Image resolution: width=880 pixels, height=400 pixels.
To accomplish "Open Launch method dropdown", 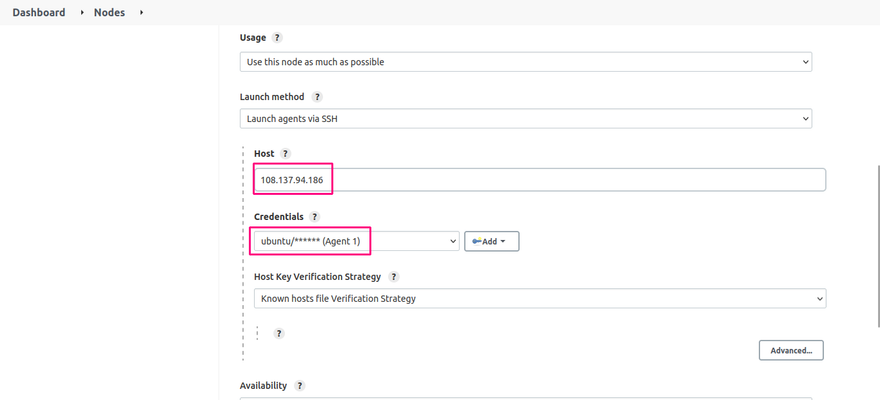I will [526, 118].
